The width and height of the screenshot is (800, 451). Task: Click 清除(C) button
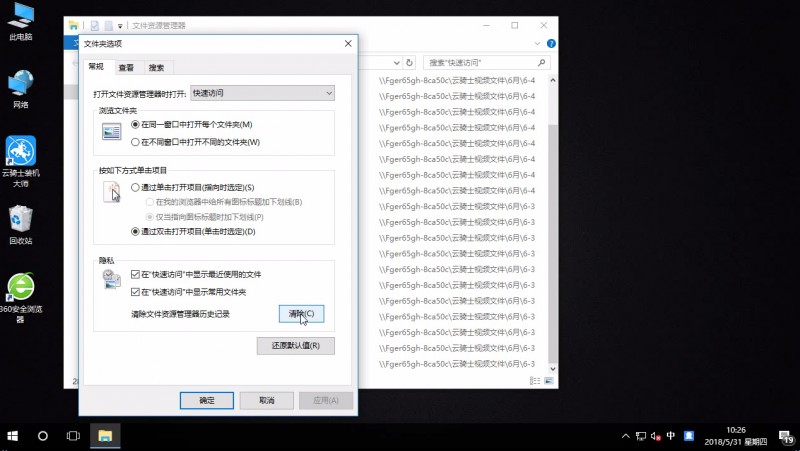pos(302,314)
